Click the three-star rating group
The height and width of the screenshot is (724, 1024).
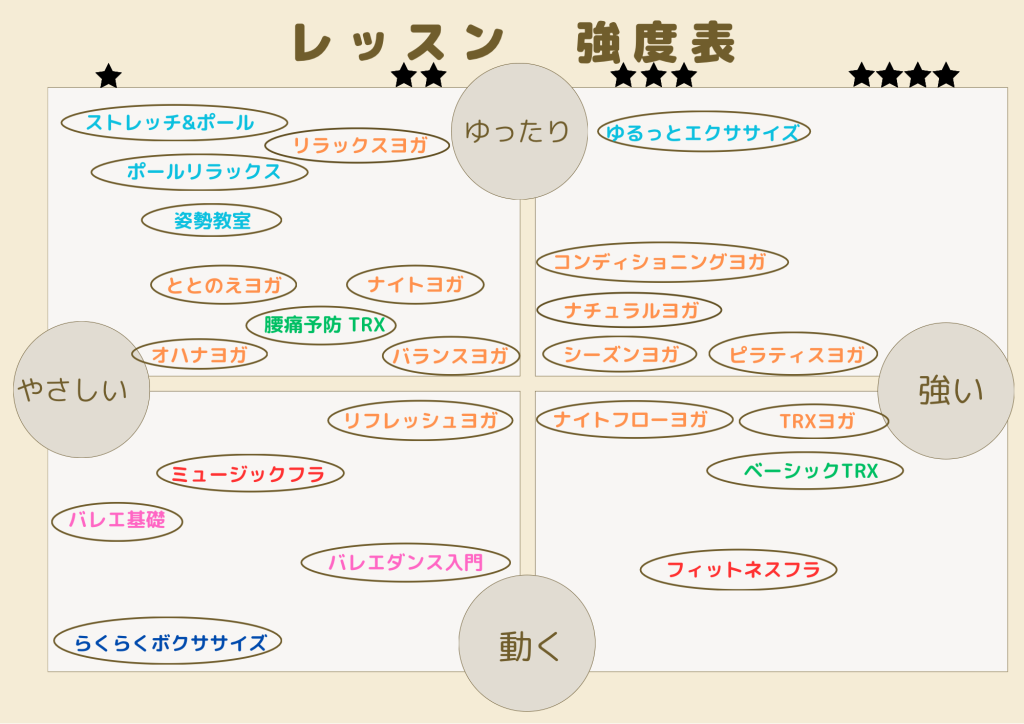pos(652,75)
